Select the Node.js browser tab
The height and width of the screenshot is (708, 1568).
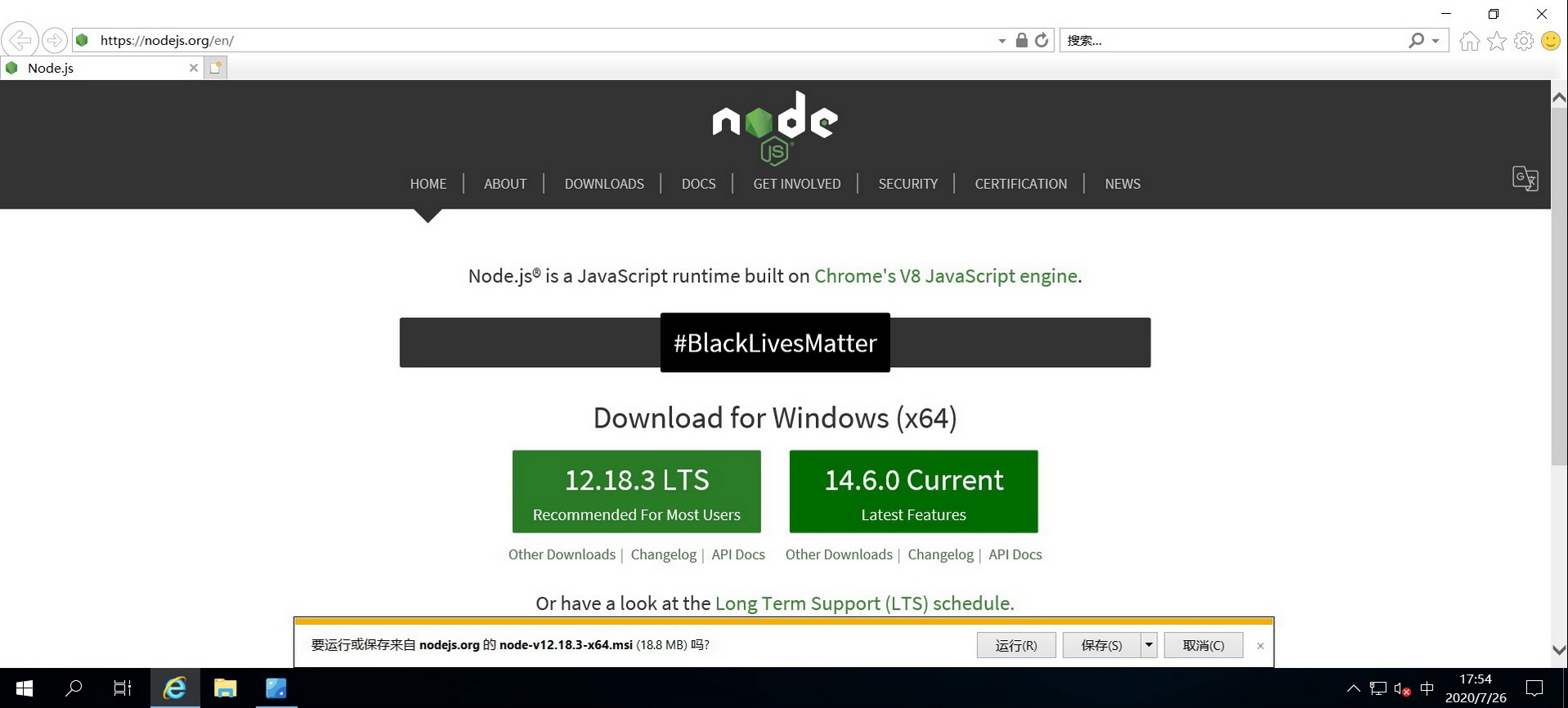click(102, 68)
